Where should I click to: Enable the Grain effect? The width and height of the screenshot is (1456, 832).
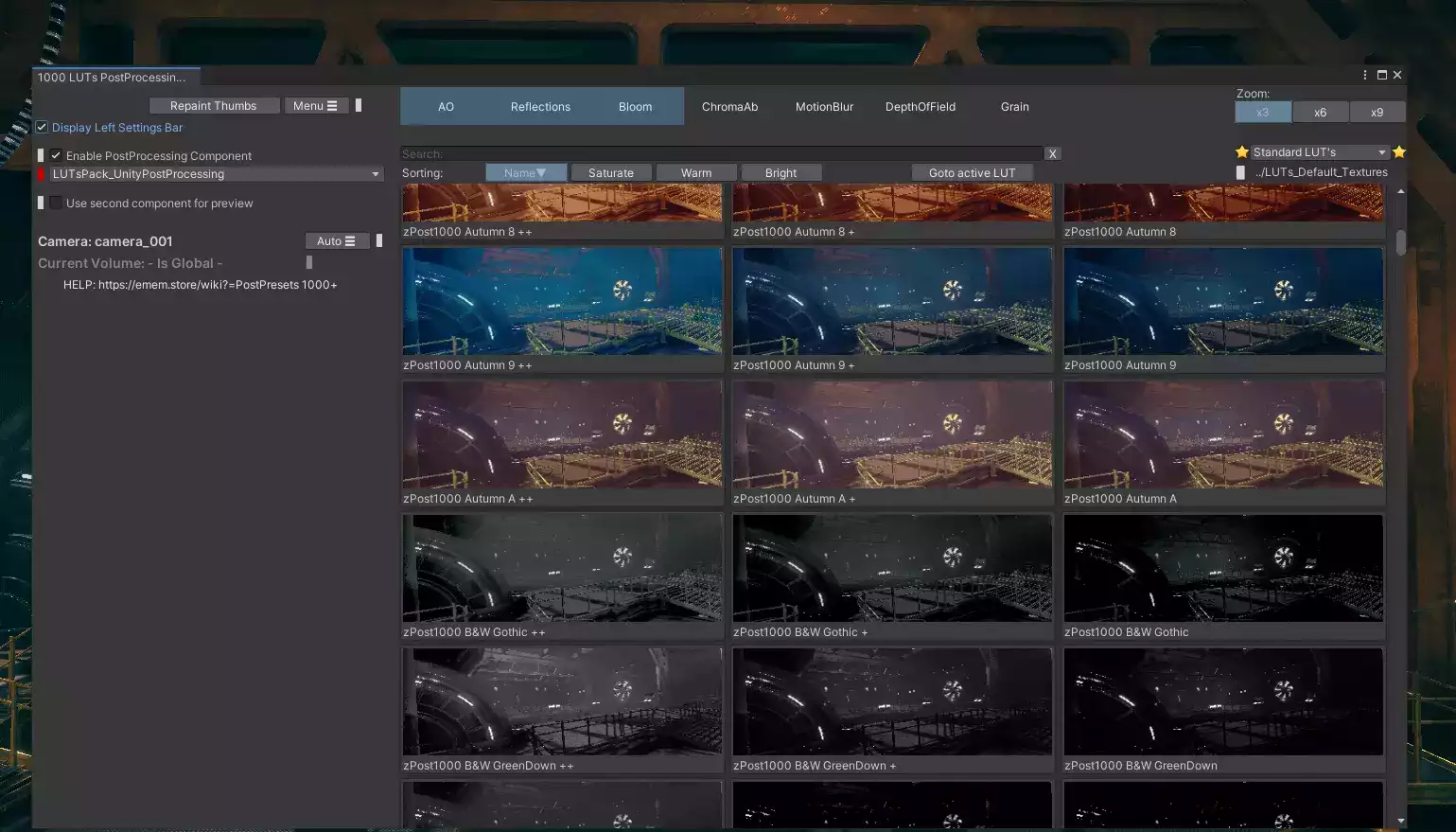(x=1015, y=107)
